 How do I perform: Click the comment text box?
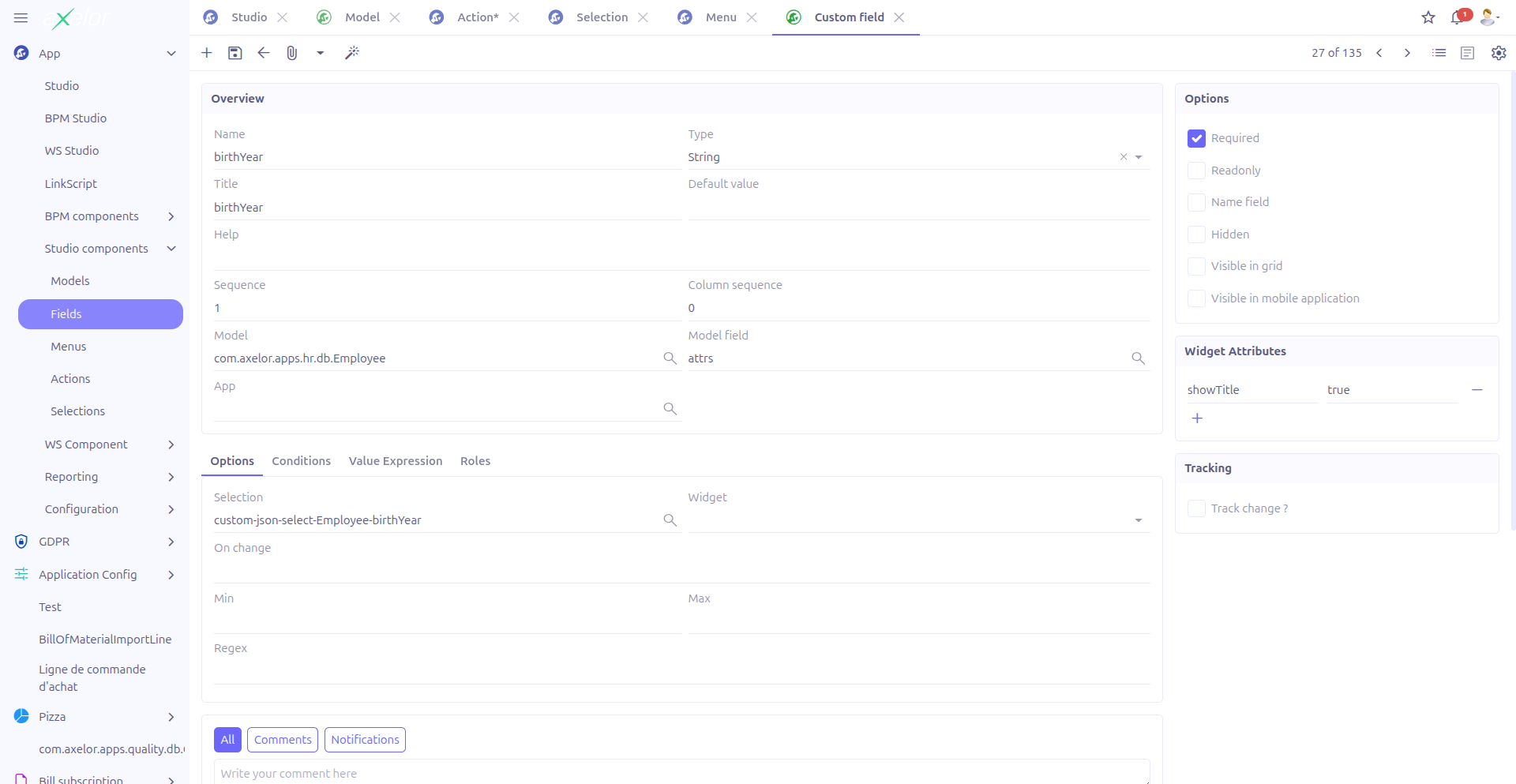tap(681, 773)
